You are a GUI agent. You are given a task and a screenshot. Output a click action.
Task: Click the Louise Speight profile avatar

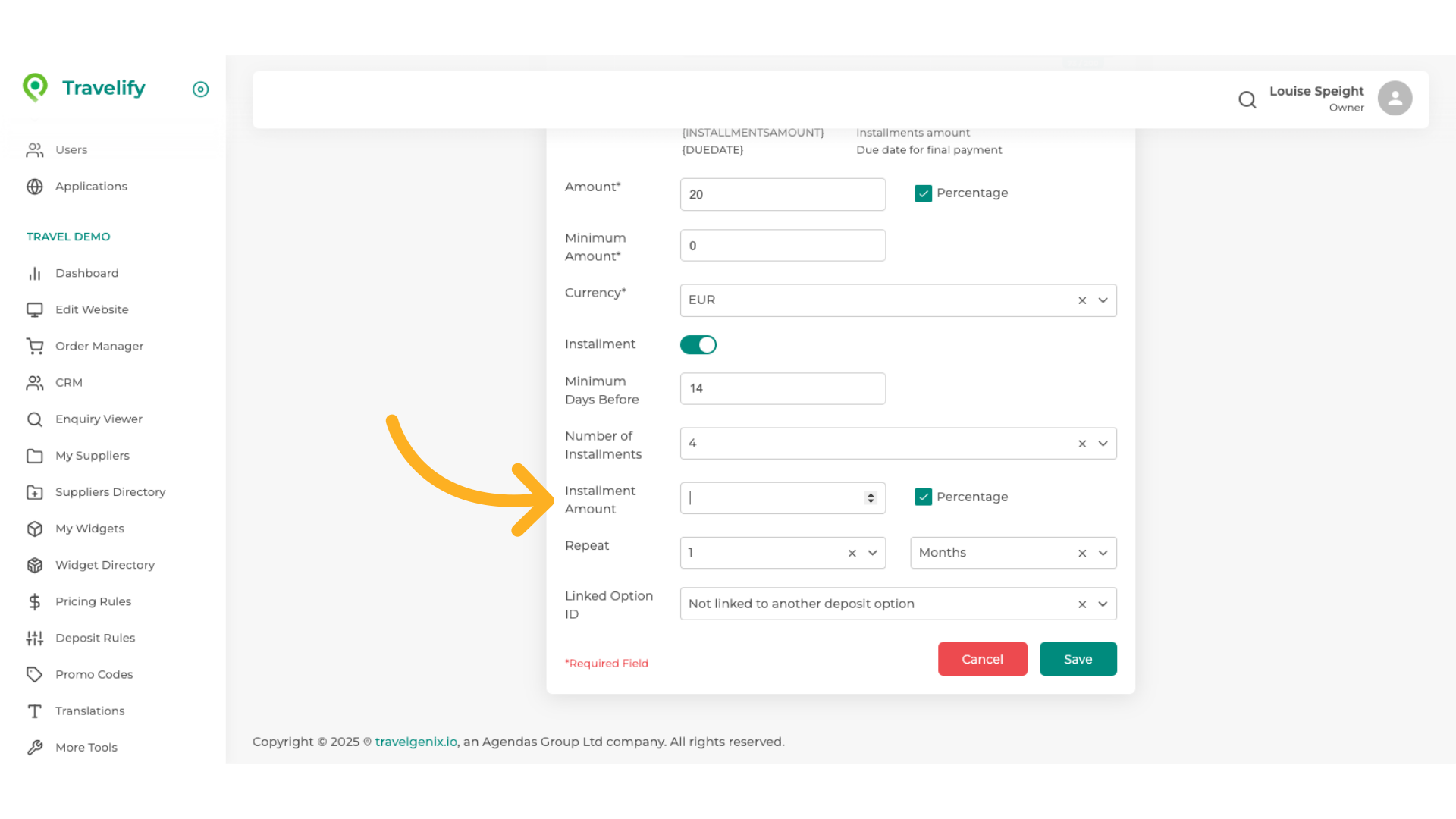click(x=1395, y=98)
